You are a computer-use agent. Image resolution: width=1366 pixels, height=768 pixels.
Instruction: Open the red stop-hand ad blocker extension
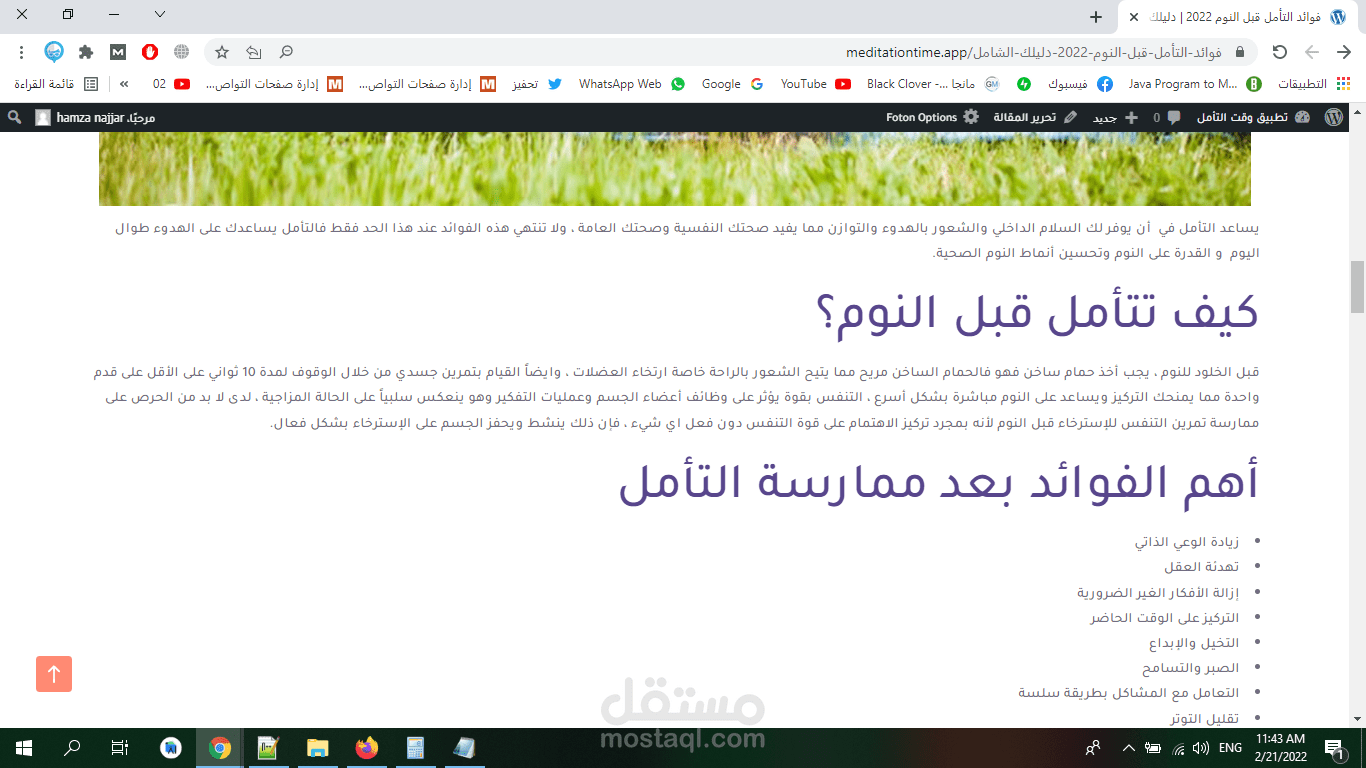(149, 52)
